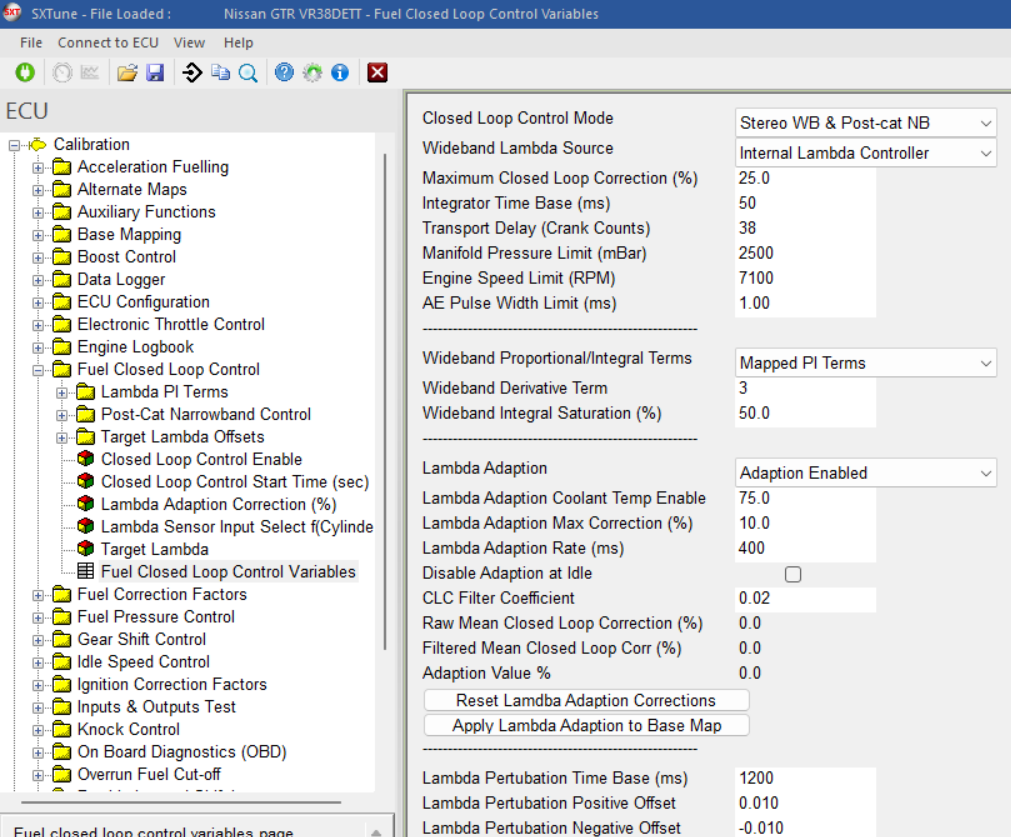Expand Lambda PI Terms folder
This screenshot has width=1011, height=837.
(x=62, y=393)
